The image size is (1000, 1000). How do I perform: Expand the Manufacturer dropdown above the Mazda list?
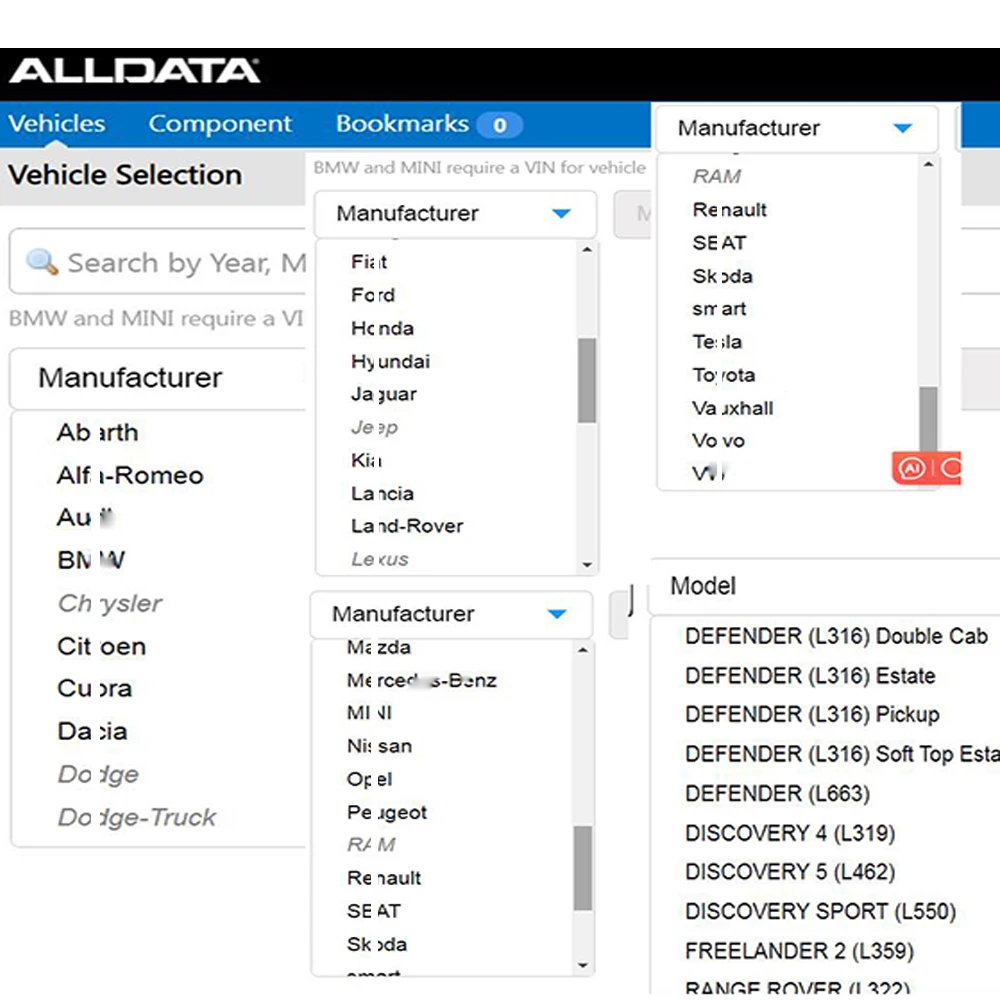(x=451, y=614)
